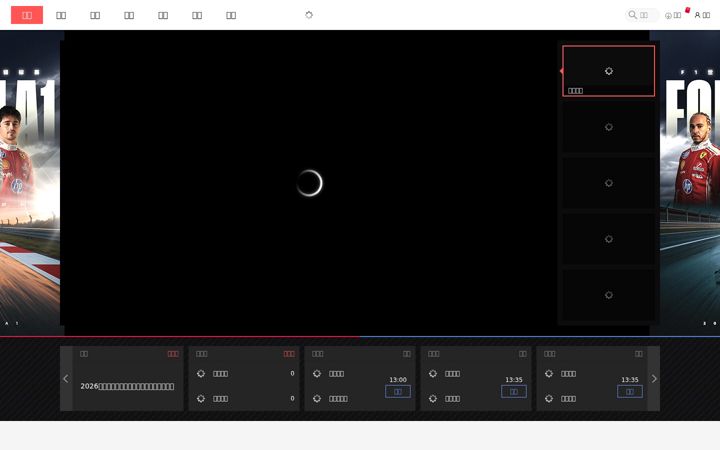Screen dimensions: 720x450
Task: Click the 13:00 kickoff time text
Action: [398, 380]
